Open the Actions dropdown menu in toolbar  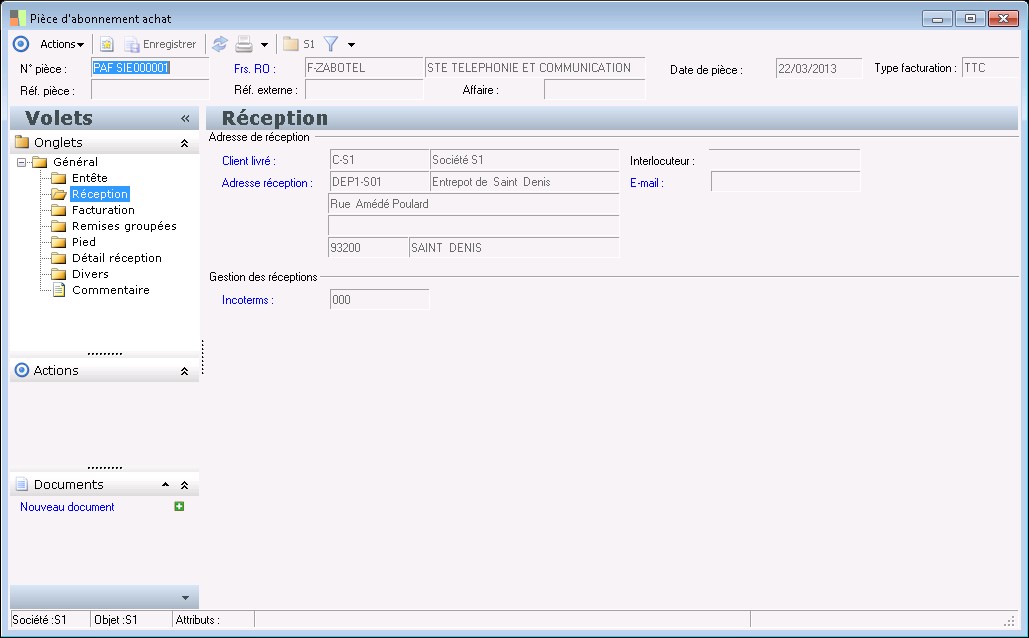point(62,44)
